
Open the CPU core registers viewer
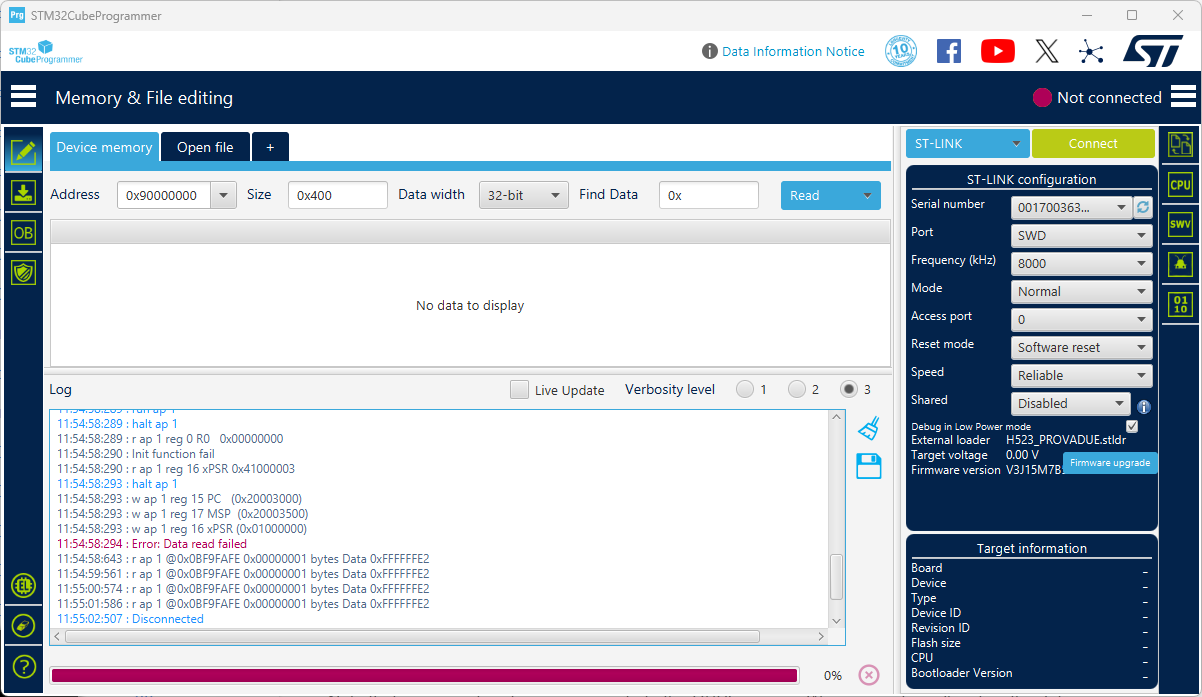coord(1180,184)
